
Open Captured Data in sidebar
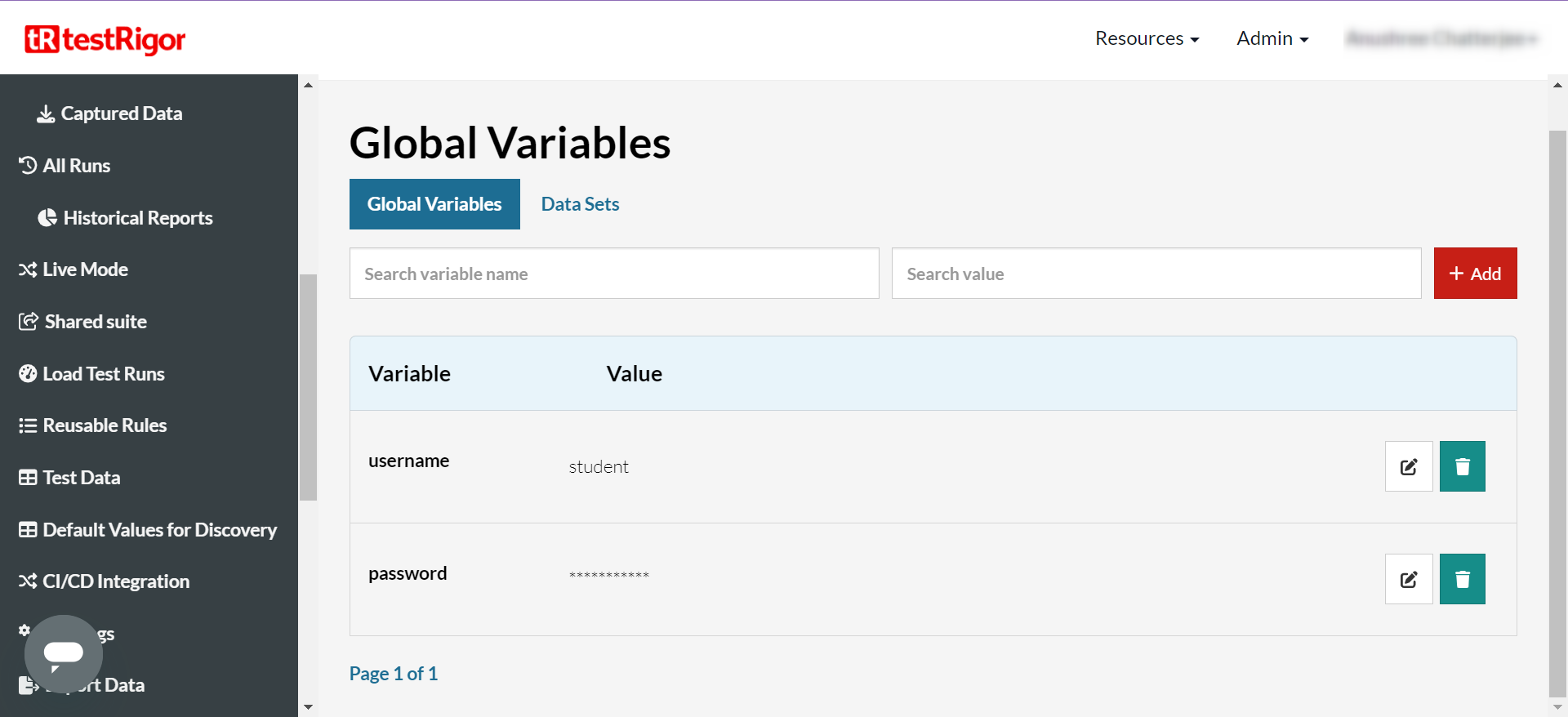[121, 114]
